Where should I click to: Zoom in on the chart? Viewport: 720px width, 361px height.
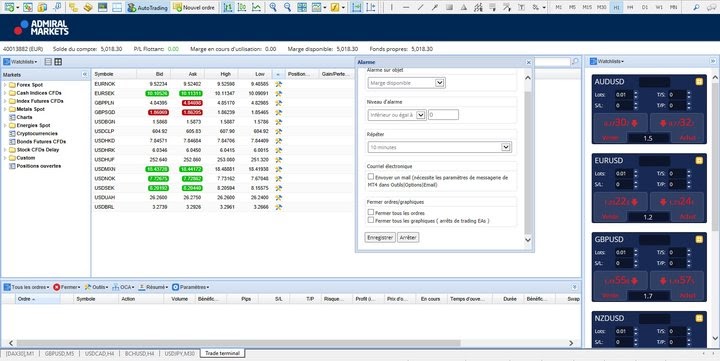tap(273, 7)
